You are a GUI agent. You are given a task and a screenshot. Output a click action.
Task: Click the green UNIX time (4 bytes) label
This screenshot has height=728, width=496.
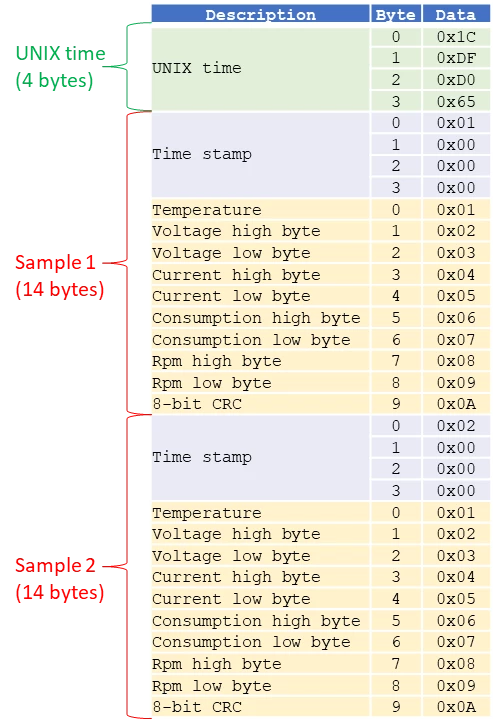(60, 67)
